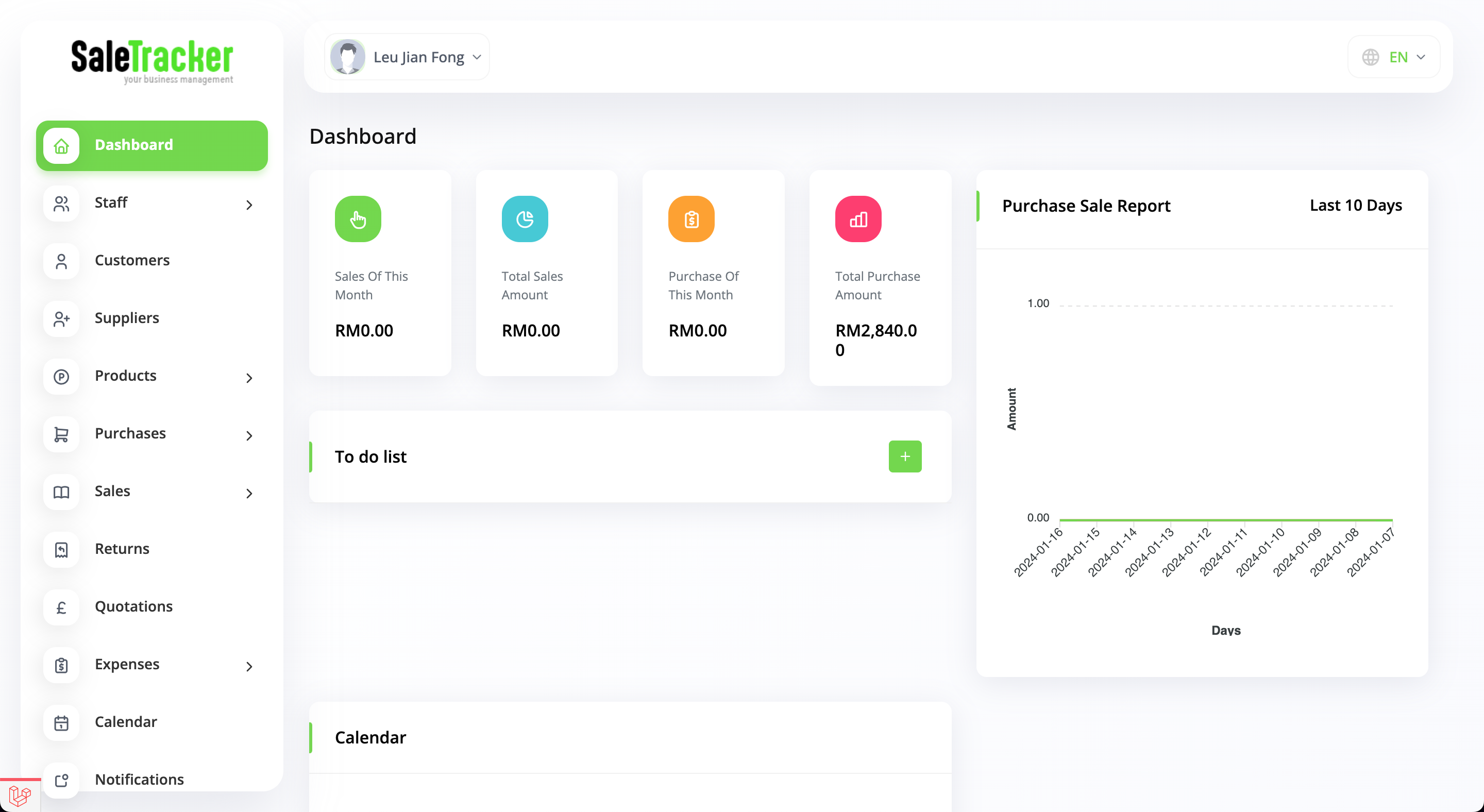Add a new to do item

904,456
